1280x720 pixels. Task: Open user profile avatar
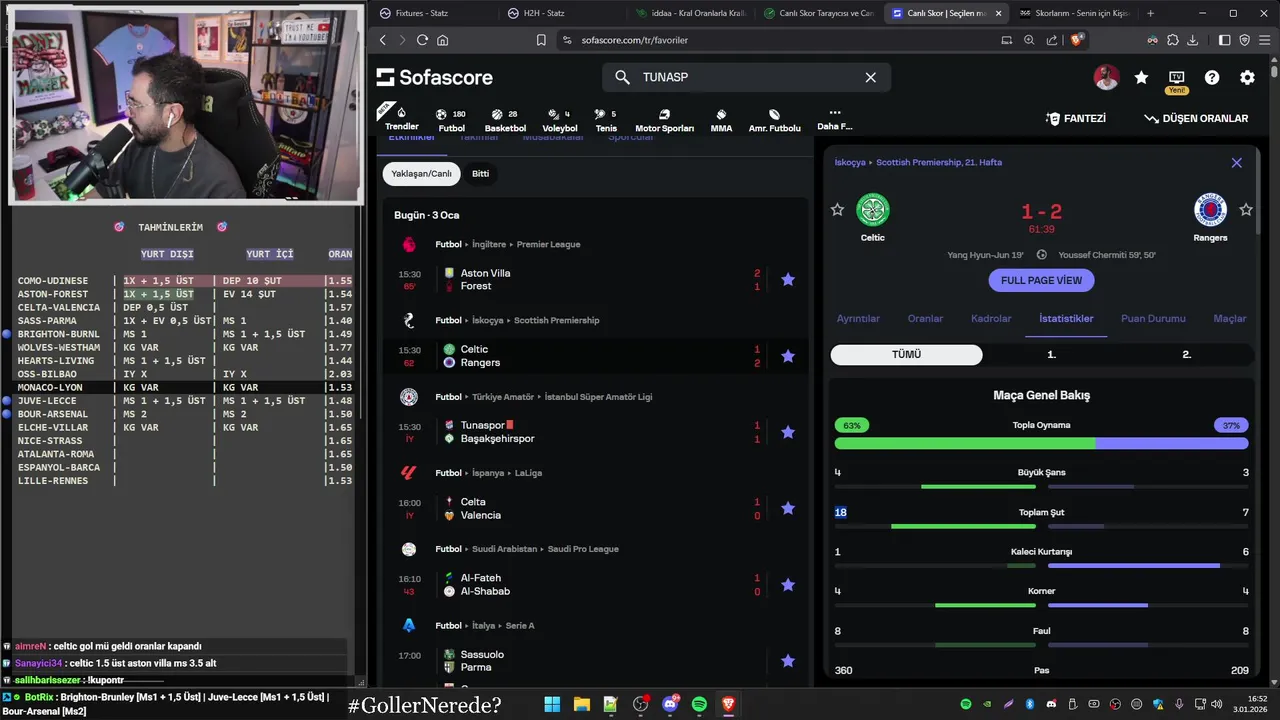point(1106,77)
